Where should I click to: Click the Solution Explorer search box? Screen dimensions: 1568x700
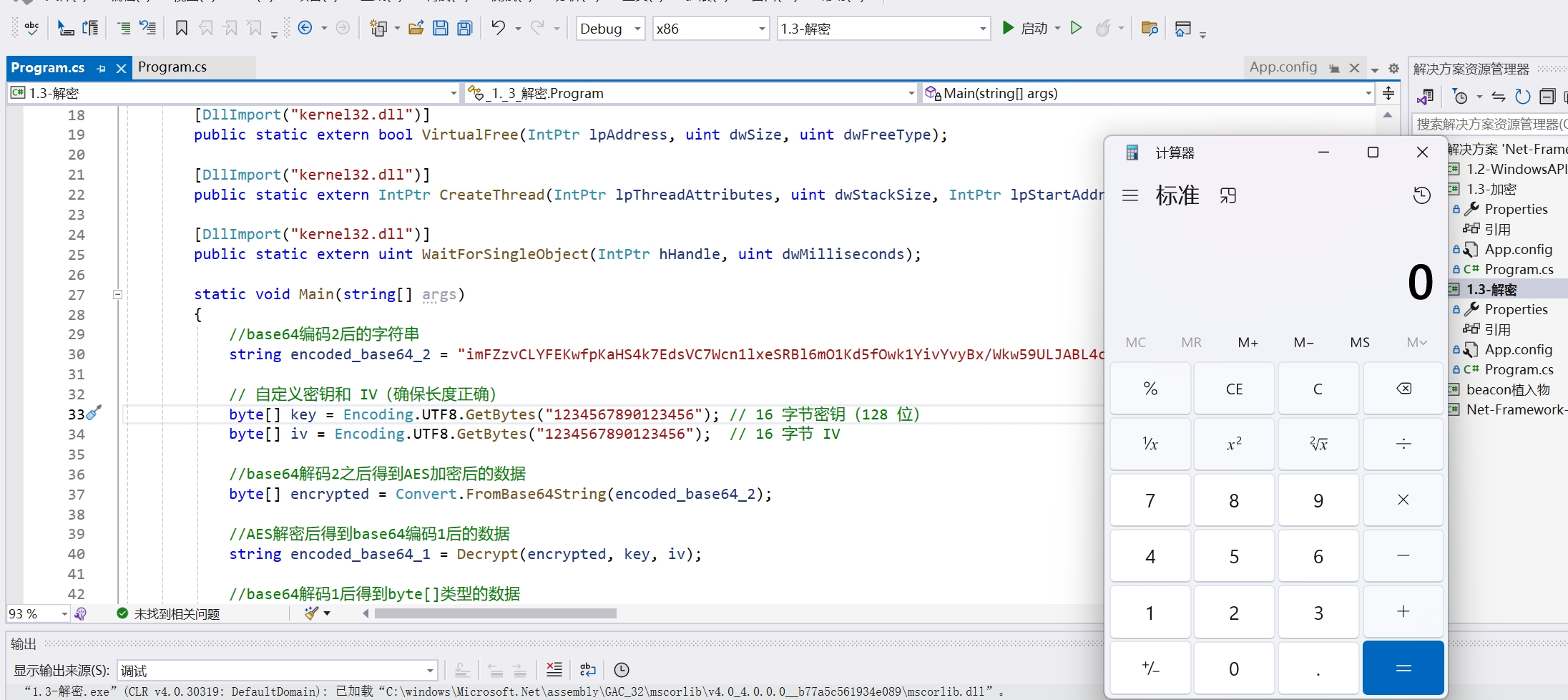pyautogui.click(x=1488, y=124)
